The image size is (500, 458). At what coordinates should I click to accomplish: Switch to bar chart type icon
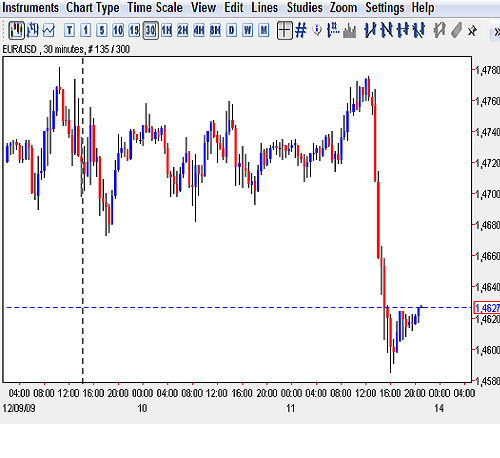[33, 30]
